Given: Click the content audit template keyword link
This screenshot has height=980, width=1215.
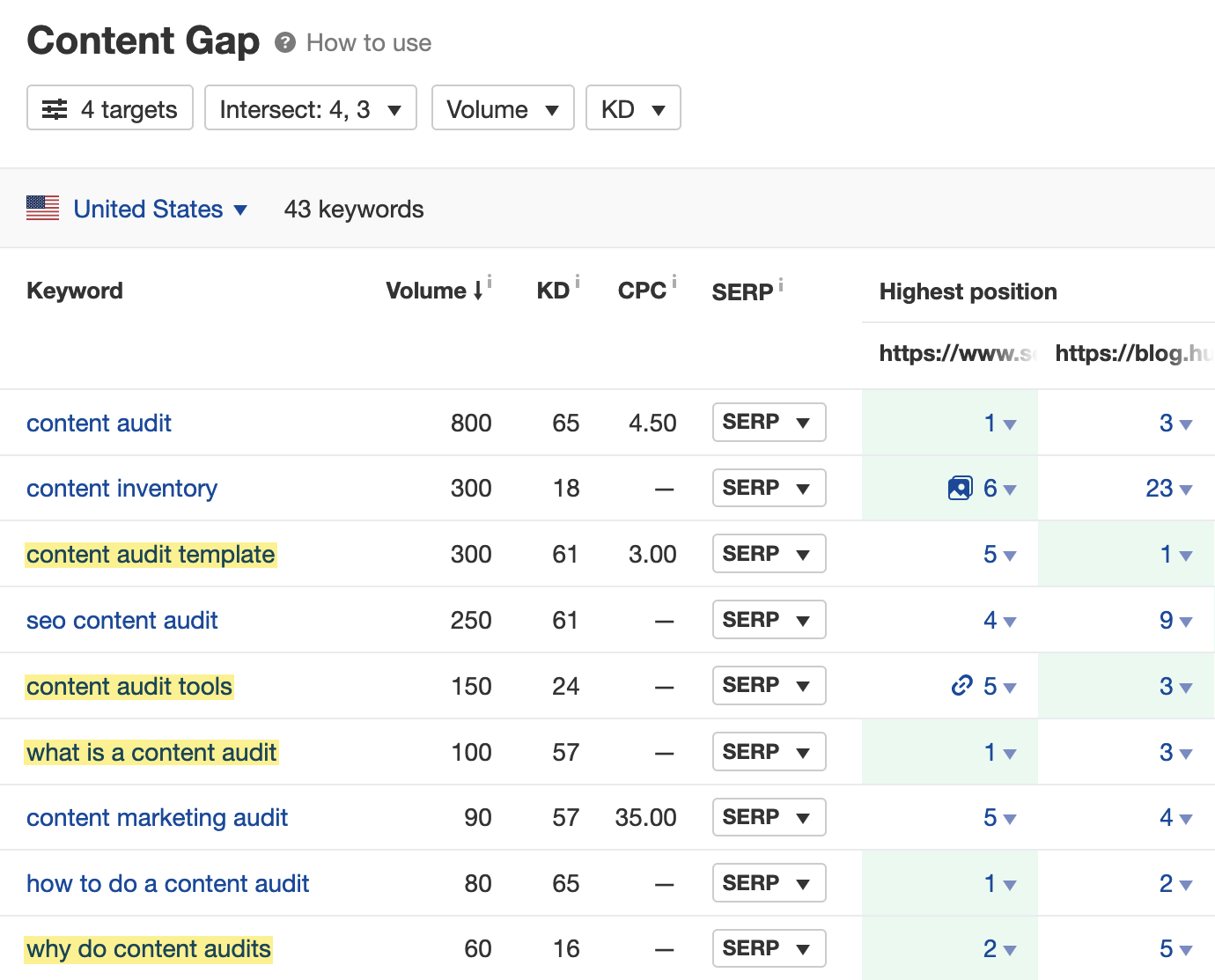Looking at the screenshot, I should tap(151, 554).
